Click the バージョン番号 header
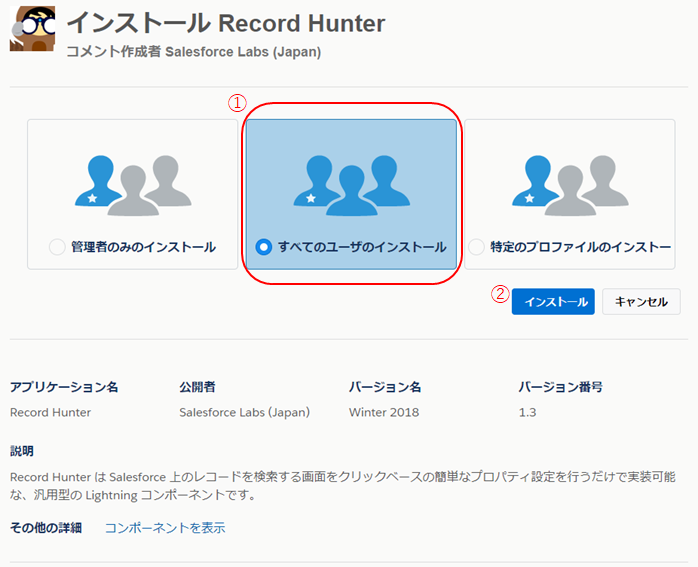The width and height of the screenshot is (698, 567). [560, 387]
